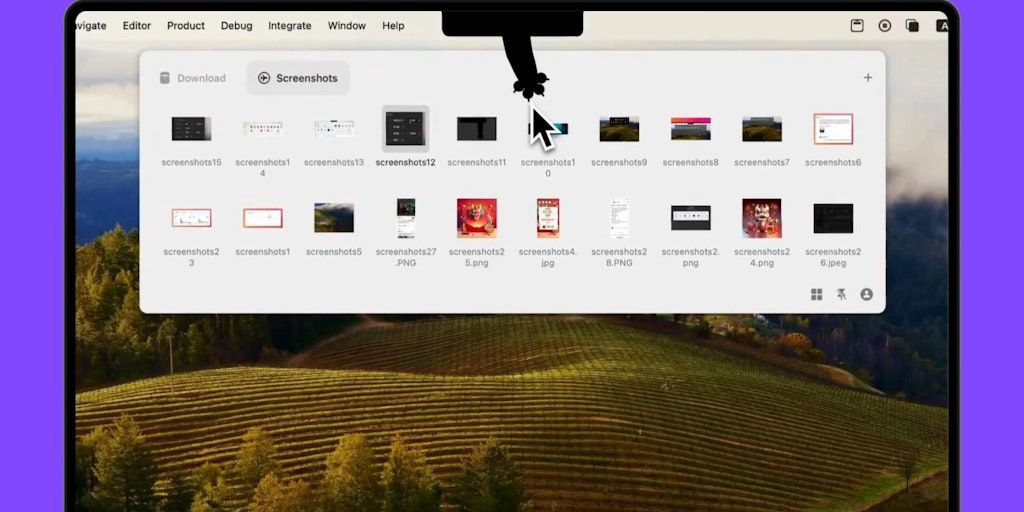Image resolution: width=1024 pixels, height=512 pixels.
Task: Toggle the pin icon in panel
Action: pos(841,295)
